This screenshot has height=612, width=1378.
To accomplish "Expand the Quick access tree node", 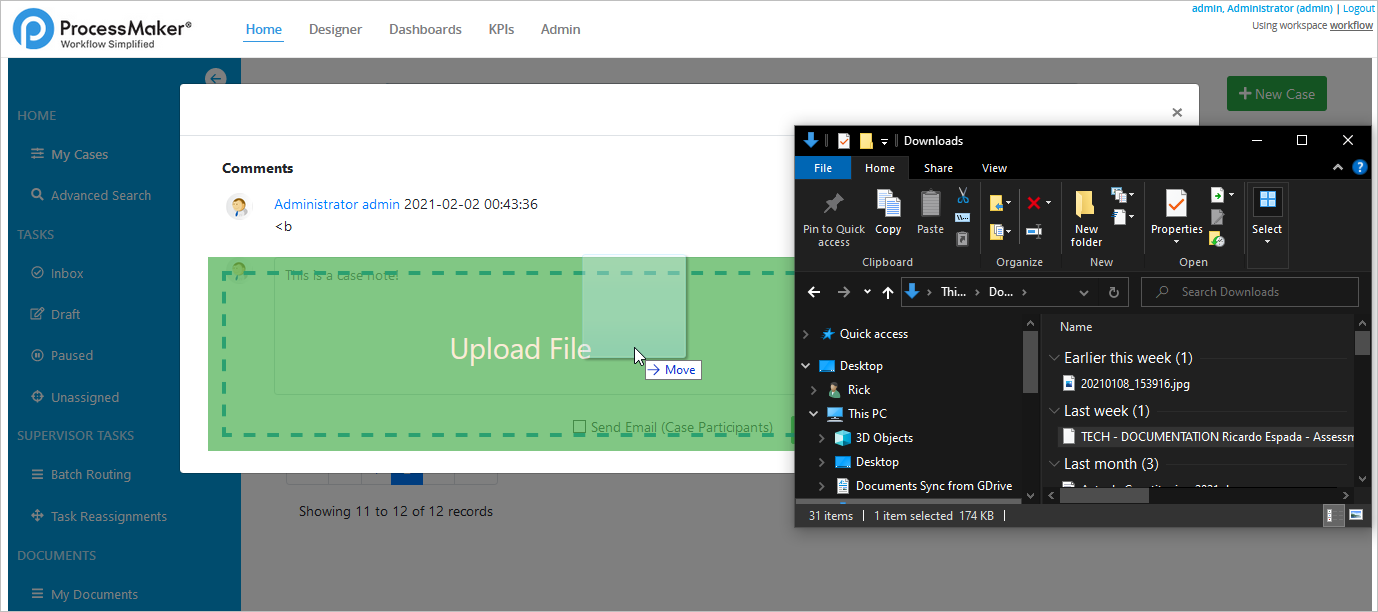I will pyautogui.click(x=806, y=334).
